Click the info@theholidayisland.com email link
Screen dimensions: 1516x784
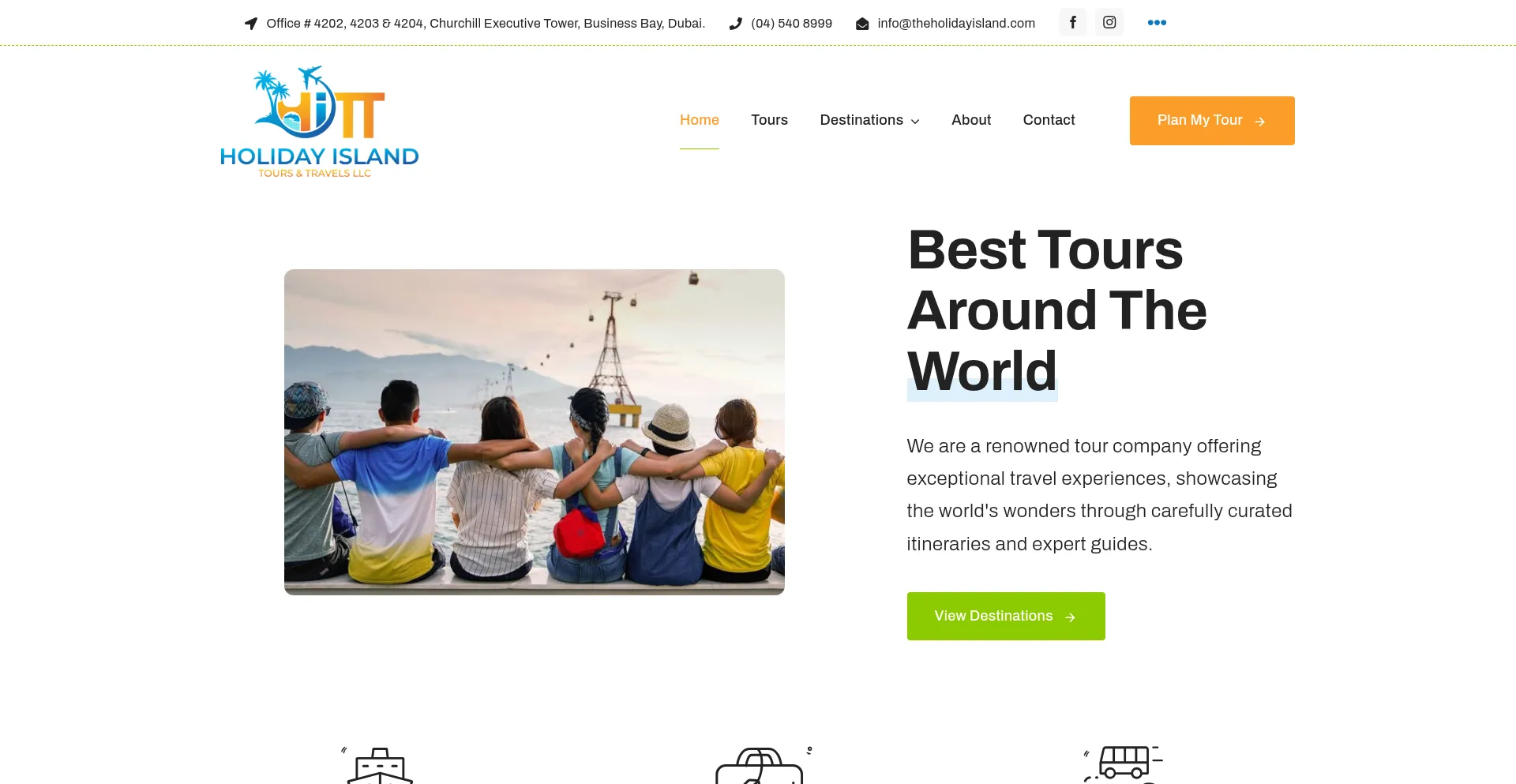tap(956, 24)
